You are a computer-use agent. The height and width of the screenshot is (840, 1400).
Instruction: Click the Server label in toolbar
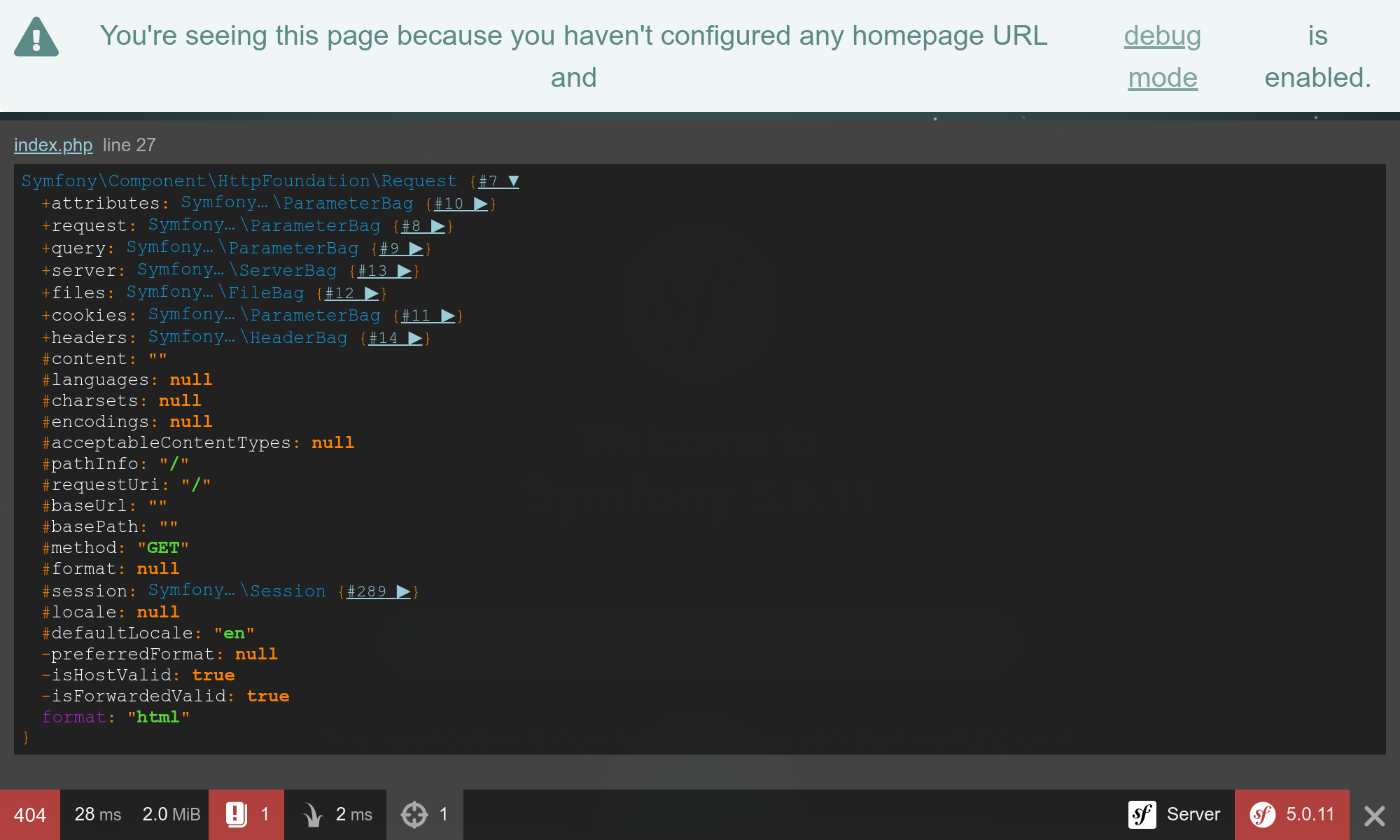tap(1193, 815)
